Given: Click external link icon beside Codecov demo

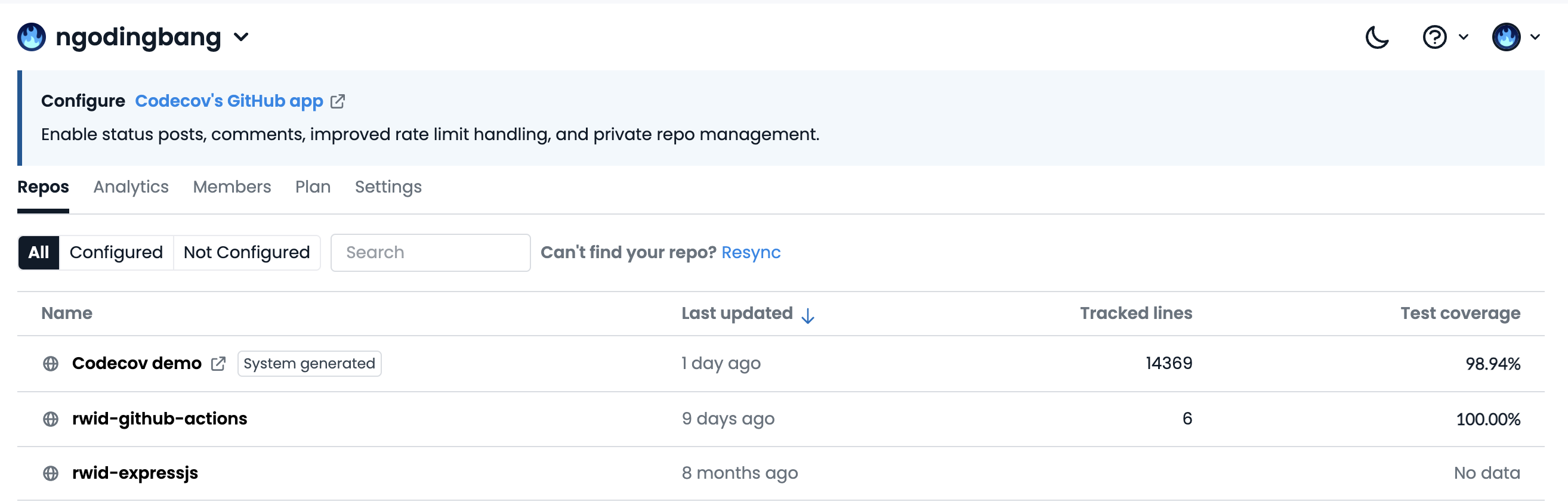Looking at the screenshot, I should (218, 364).
